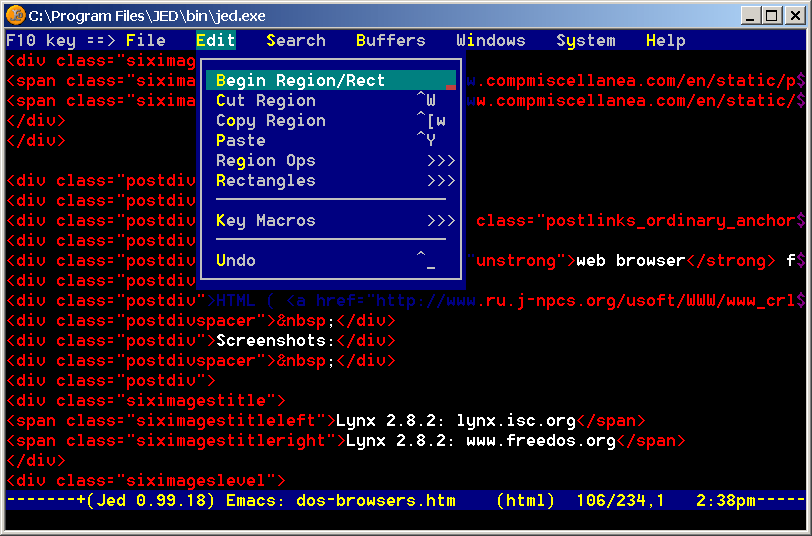
Task: Click the Edit menu title
Action: (x=216, y=41)
